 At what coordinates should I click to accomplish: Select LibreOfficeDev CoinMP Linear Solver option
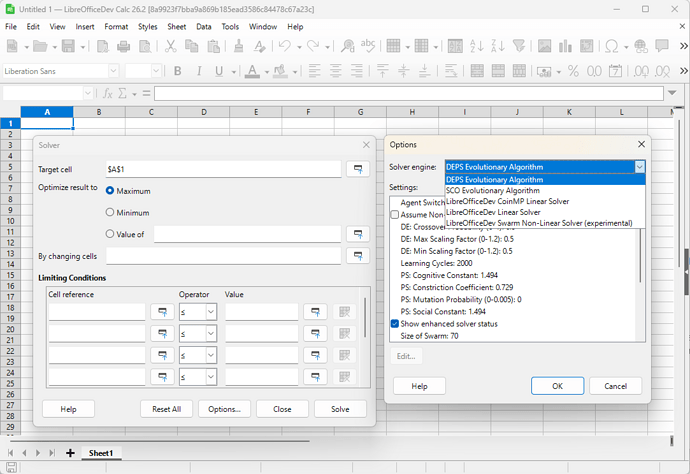pos(507,201)
